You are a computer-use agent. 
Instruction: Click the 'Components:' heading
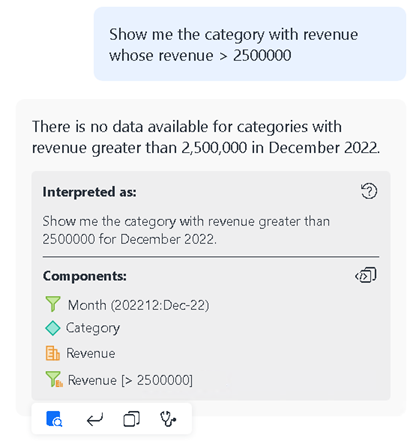pos(85,276)
